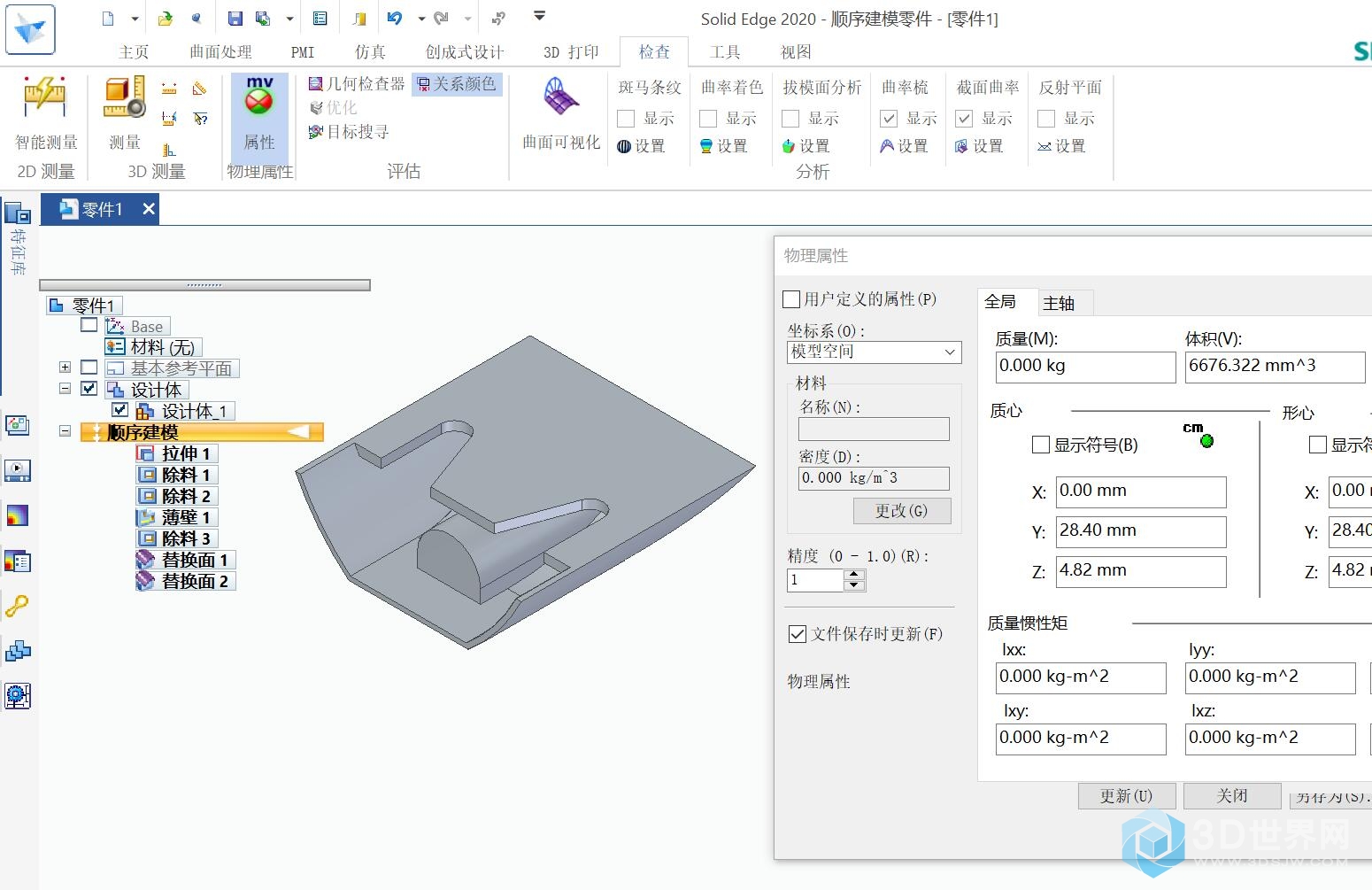
Task: Open the 坐标系 模型空间 dropdown
Action: pyautogui.click(x=874, y=352)
